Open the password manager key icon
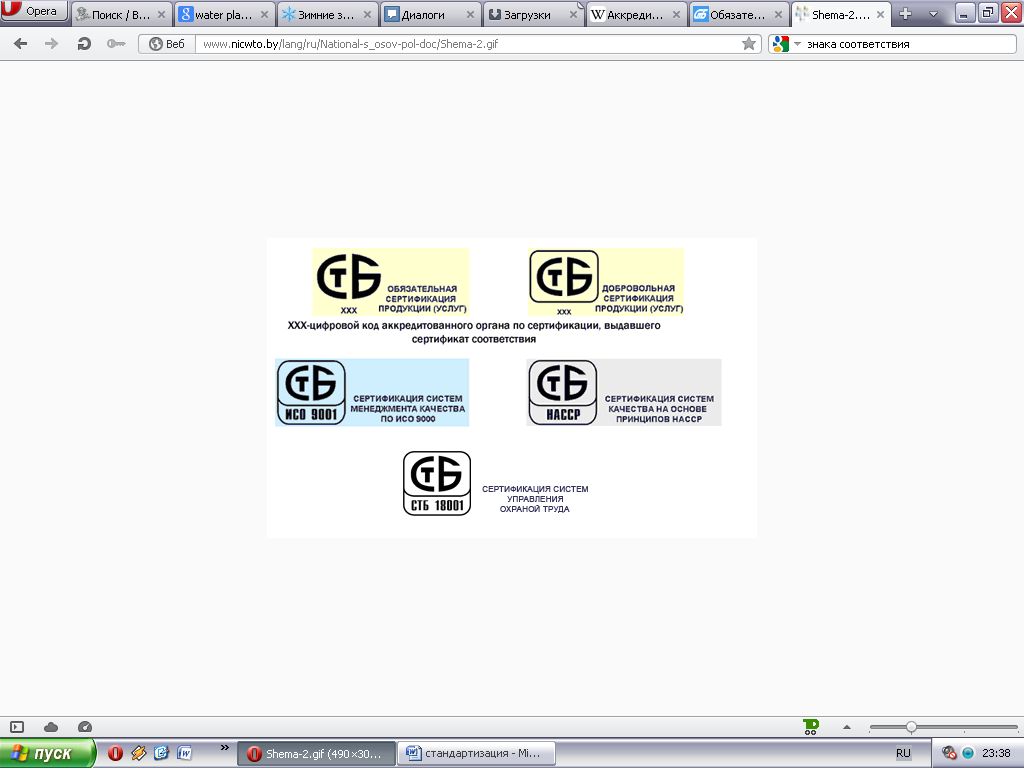The image size is (1024, 768). coord(116,44)
